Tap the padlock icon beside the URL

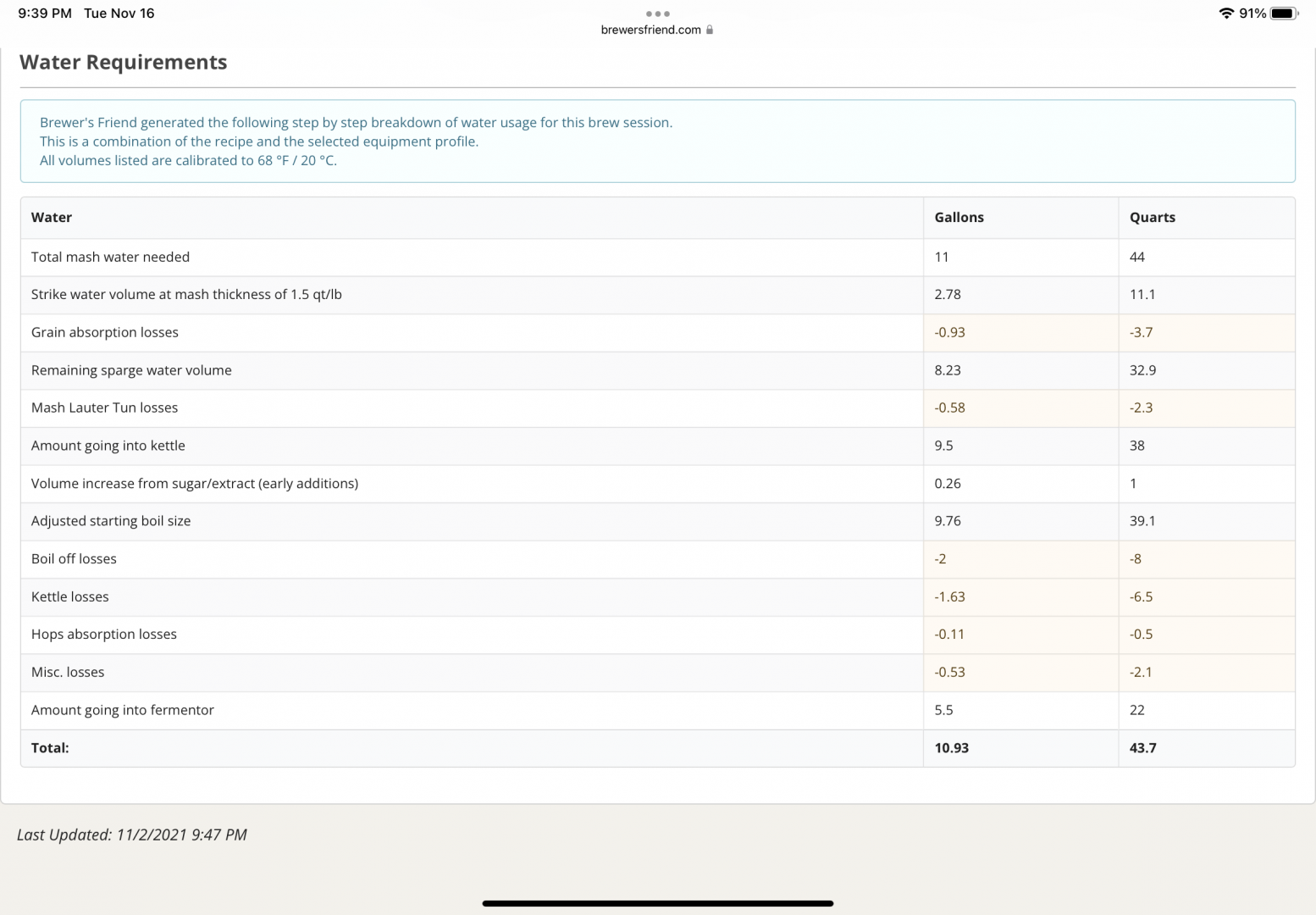710,30
